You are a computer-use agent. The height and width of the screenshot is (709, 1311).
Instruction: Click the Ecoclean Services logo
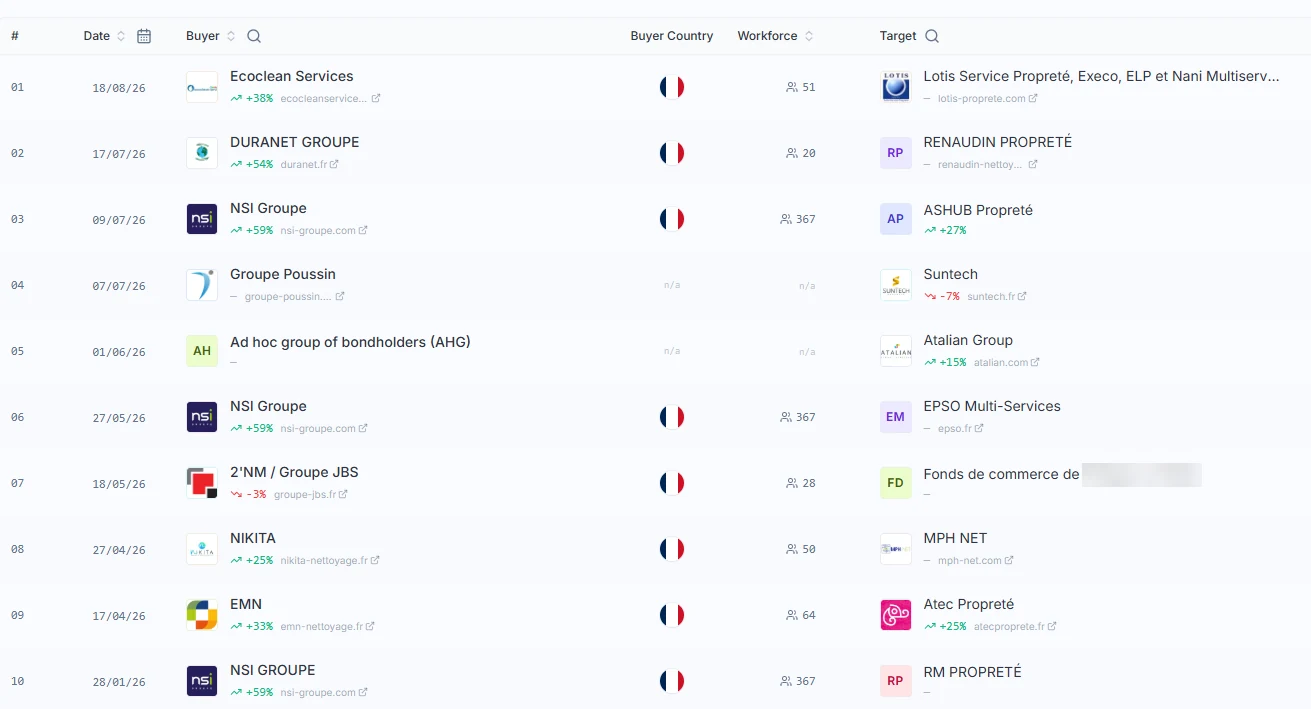202,87
